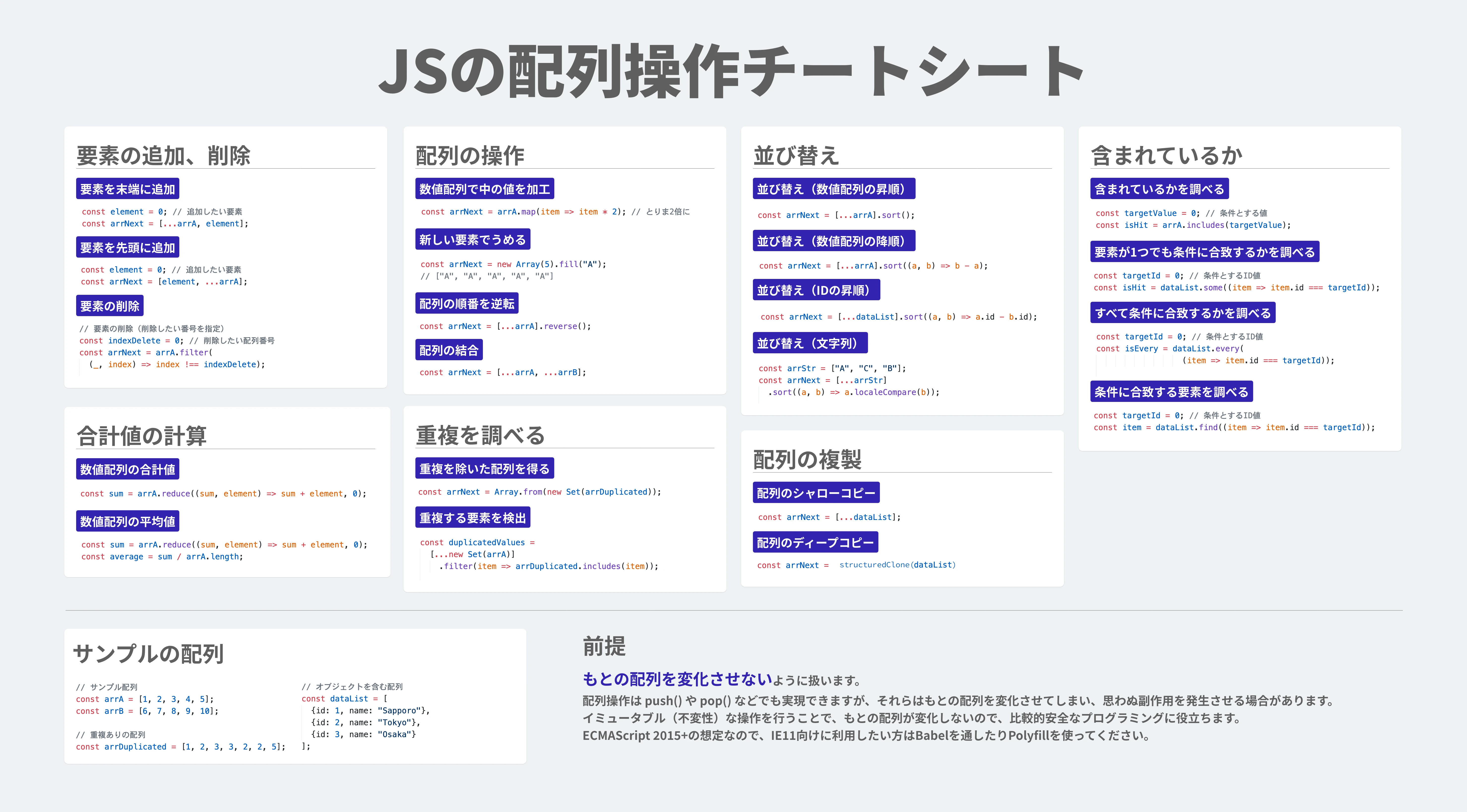This screenshot has height=812, width=1467.
Task: Click the label 配列のディープコピー
Action: point(815,542)
